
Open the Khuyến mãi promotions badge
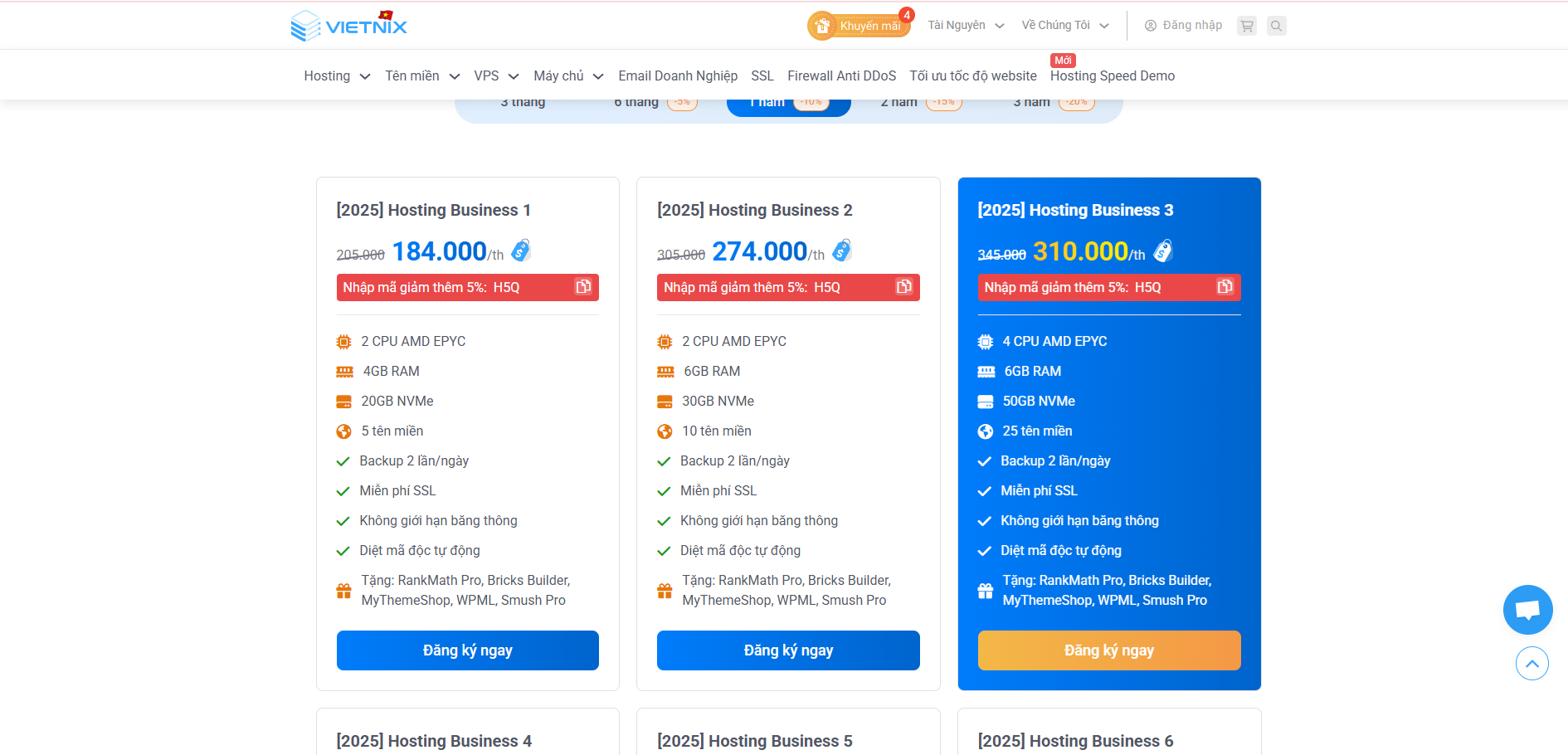click(859, 26)
